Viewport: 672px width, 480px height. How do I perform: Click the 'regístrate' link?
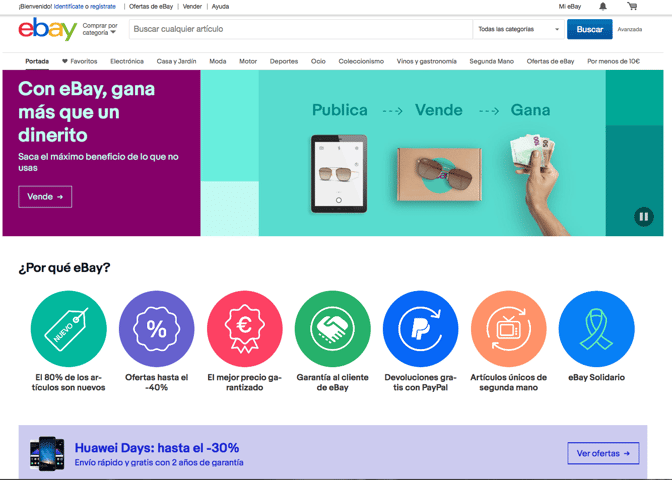pos(103,6)
